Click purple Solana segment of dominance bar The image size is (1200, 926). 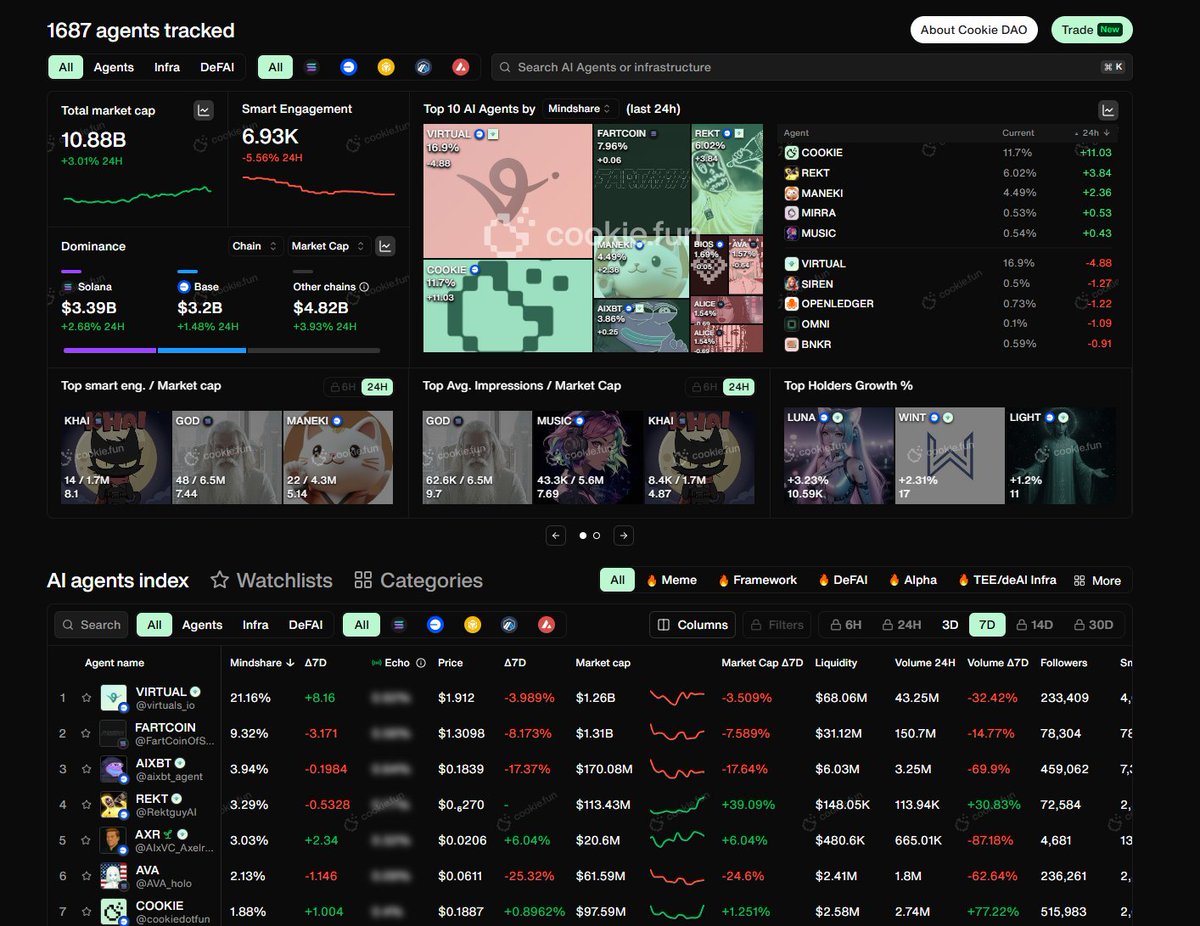click(110, 350)
